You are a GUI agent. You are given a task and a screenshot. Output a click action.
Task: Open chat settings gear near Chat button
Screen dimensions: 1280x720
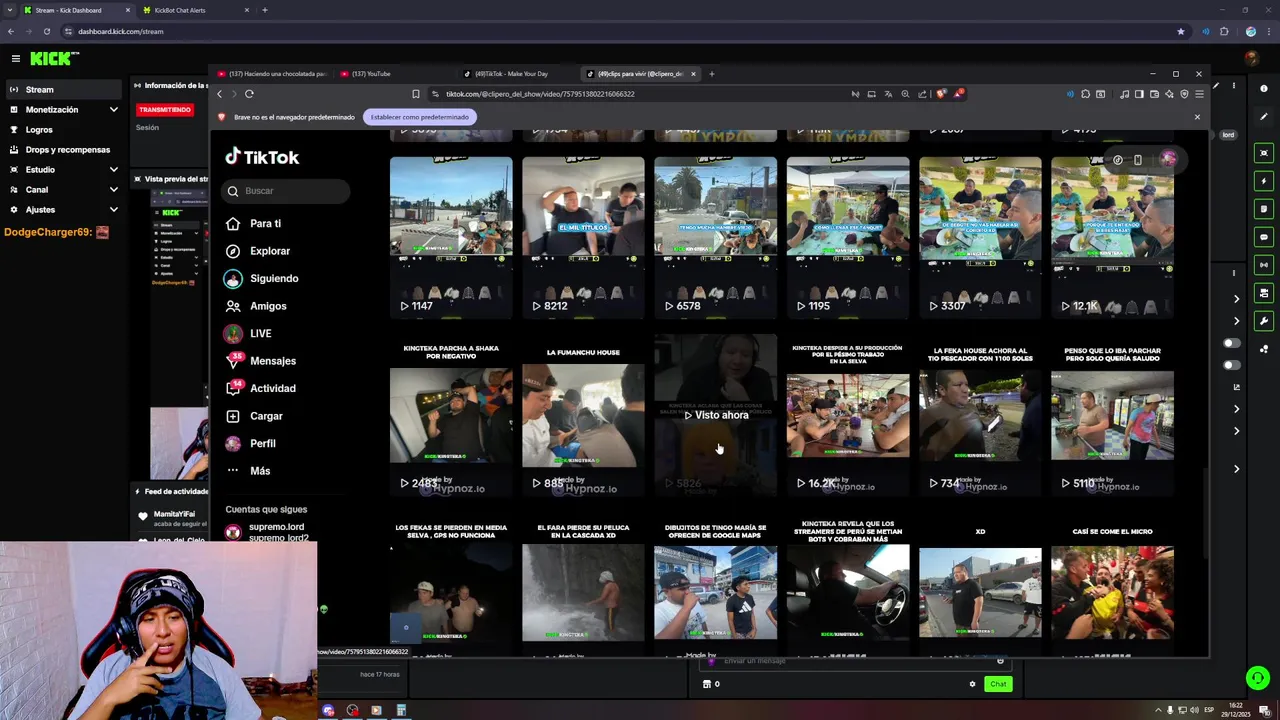[x=972, y=684]
